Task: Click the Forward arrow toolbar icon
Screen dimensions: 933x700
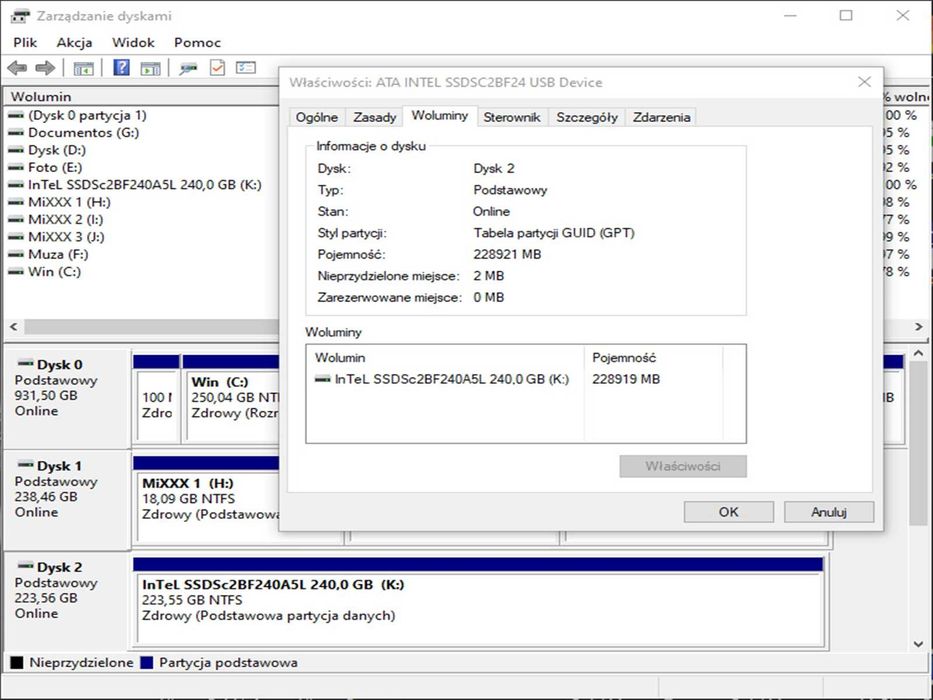Action: [45, 68]
